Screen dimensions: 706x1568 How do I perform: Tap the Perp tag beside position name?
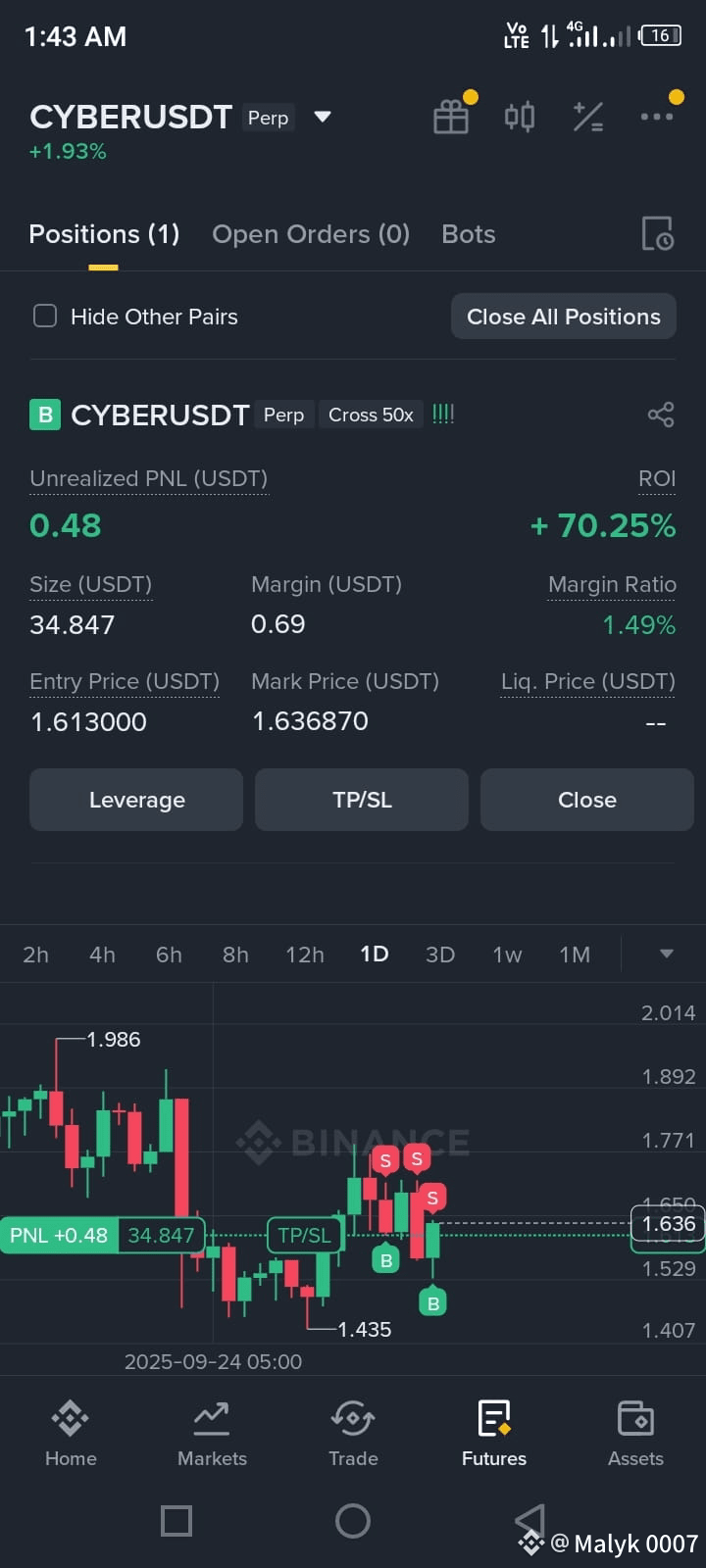[x=283, y=415]
